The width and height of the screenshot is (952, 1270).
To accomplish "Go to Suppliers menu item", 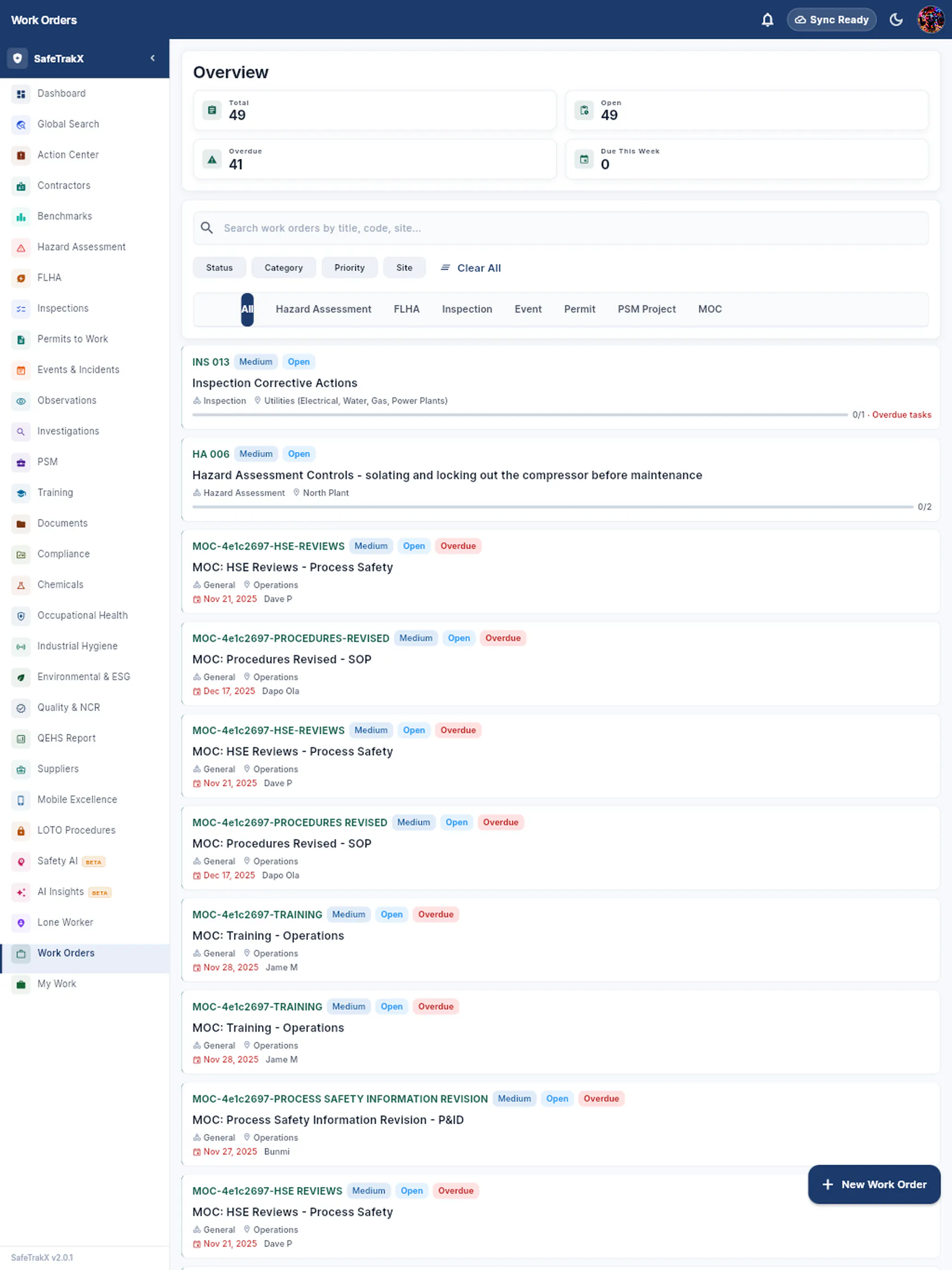I will tap(85, 769).
